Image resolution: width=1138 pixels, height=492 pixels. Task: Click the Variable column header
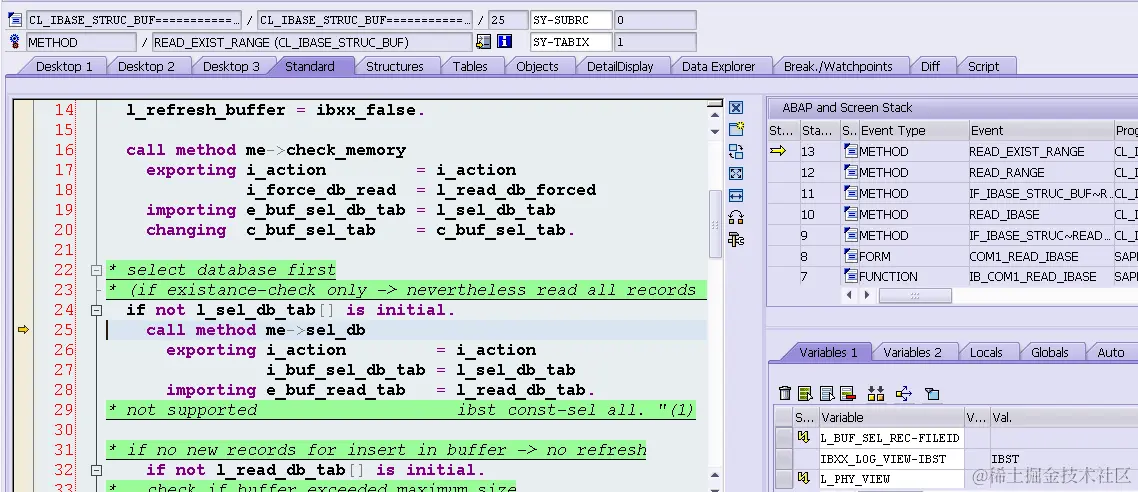click(x=890, y=417)
